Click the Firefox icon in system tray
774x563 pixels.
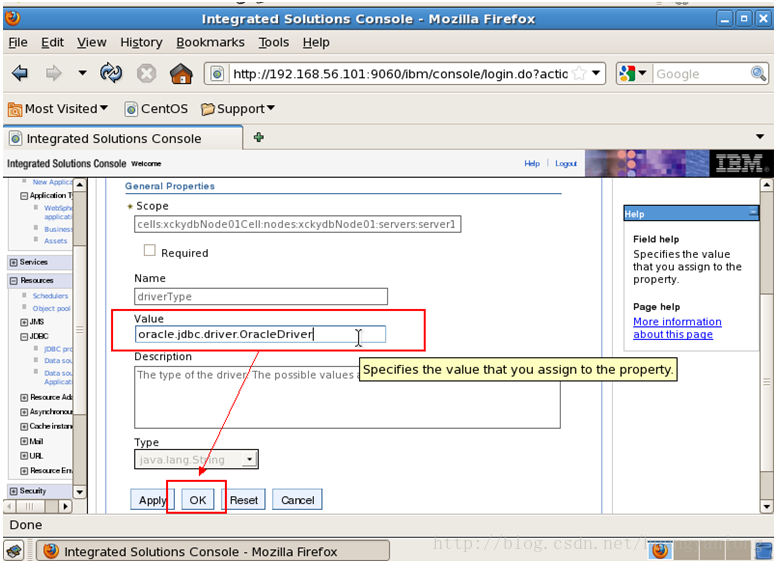(x=660, y=551)
